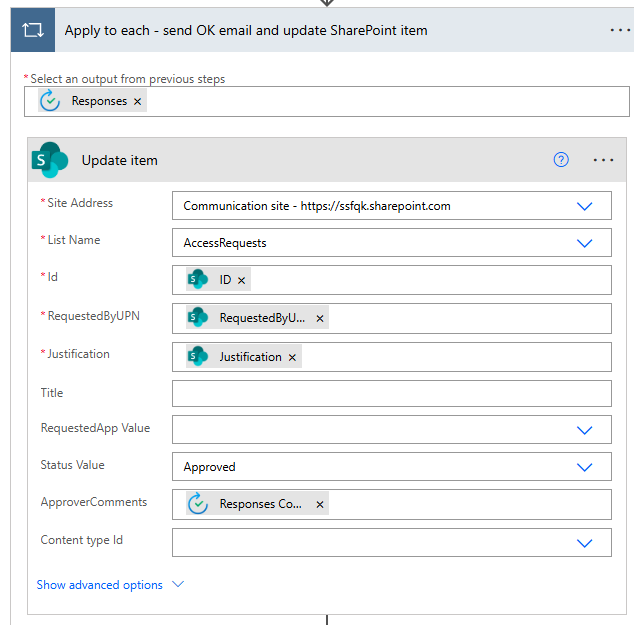Click the Select an output field
The width and height of the screenshot is (634, 625).
pos(327,101)
